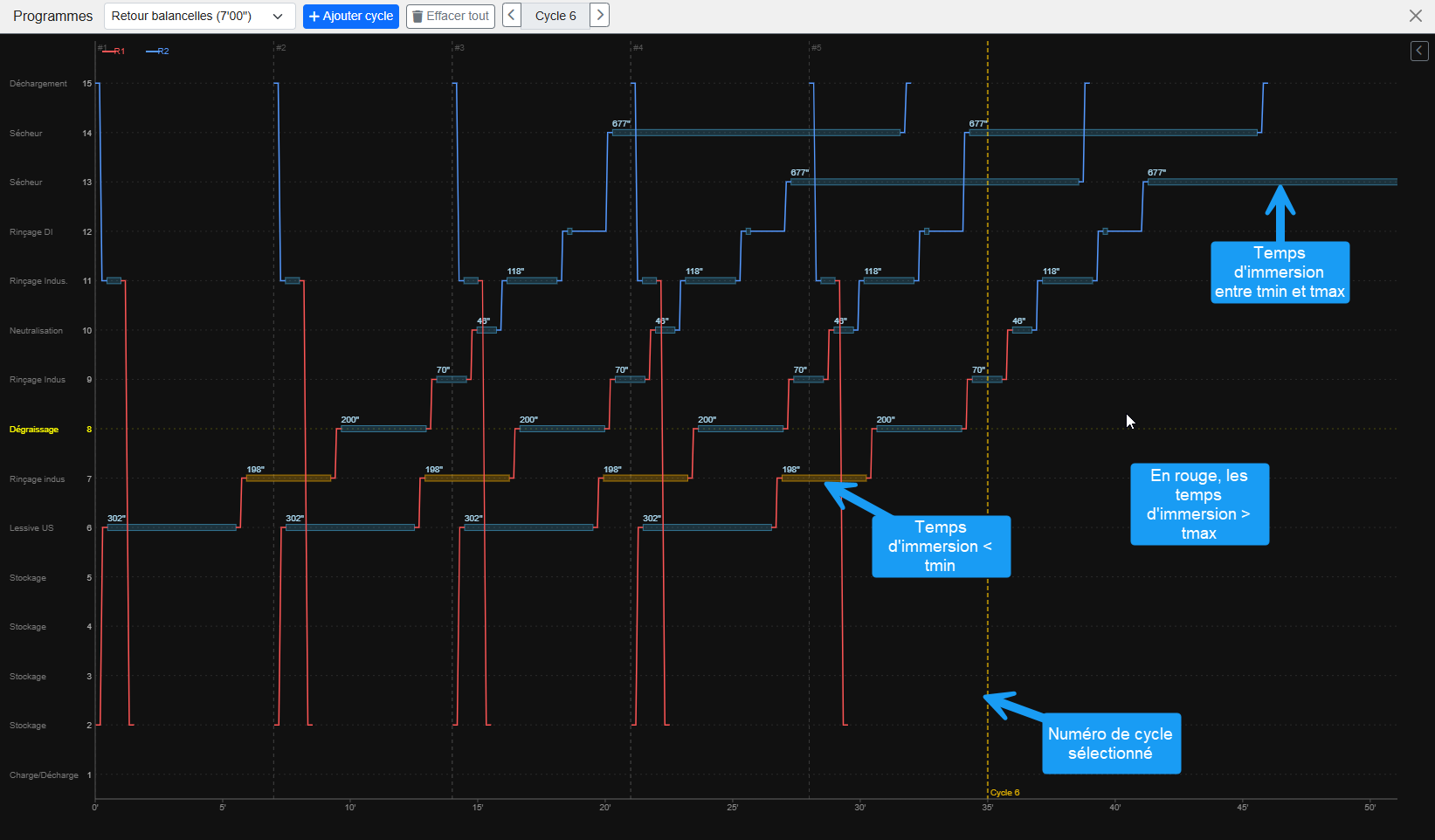Viewport: 1435px width, 840px height.
Task: Click the Cycle 6 label between the arrows
Action: click(555, 17)
